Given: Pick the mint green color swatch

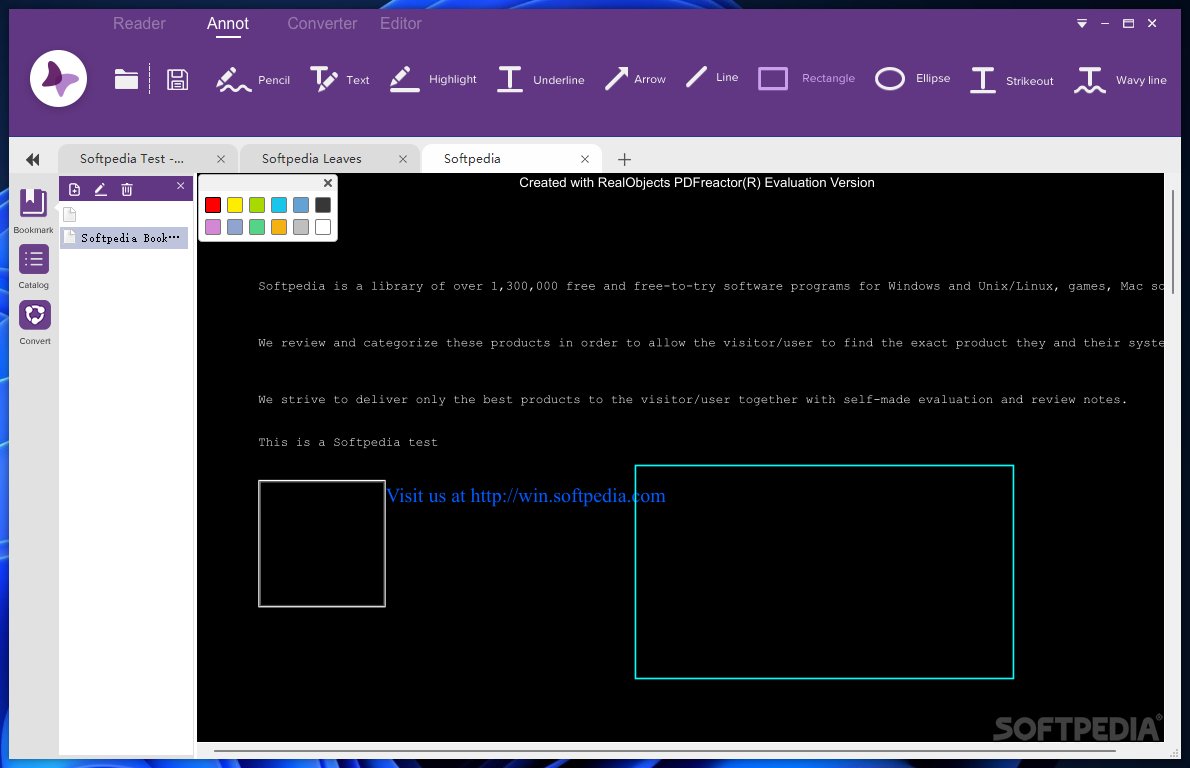Looking at the screenshot, I should (x=257, y=227).
